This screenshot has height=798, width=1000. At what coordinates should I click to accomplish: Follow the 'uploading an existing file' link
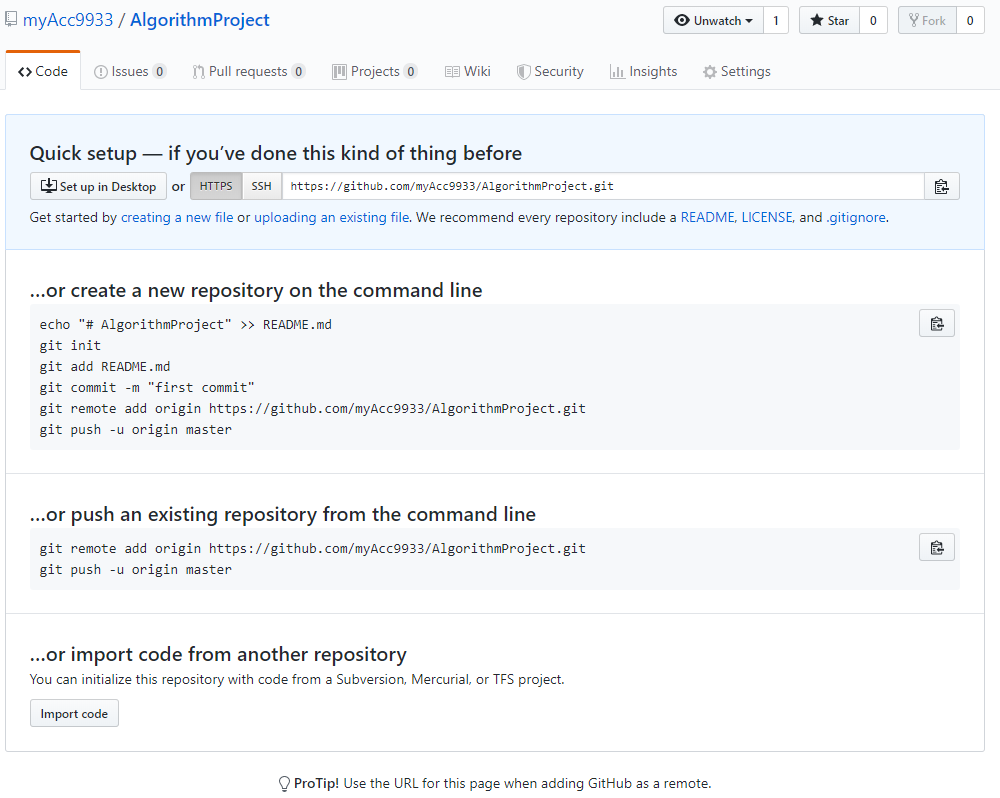pos(332,218)
